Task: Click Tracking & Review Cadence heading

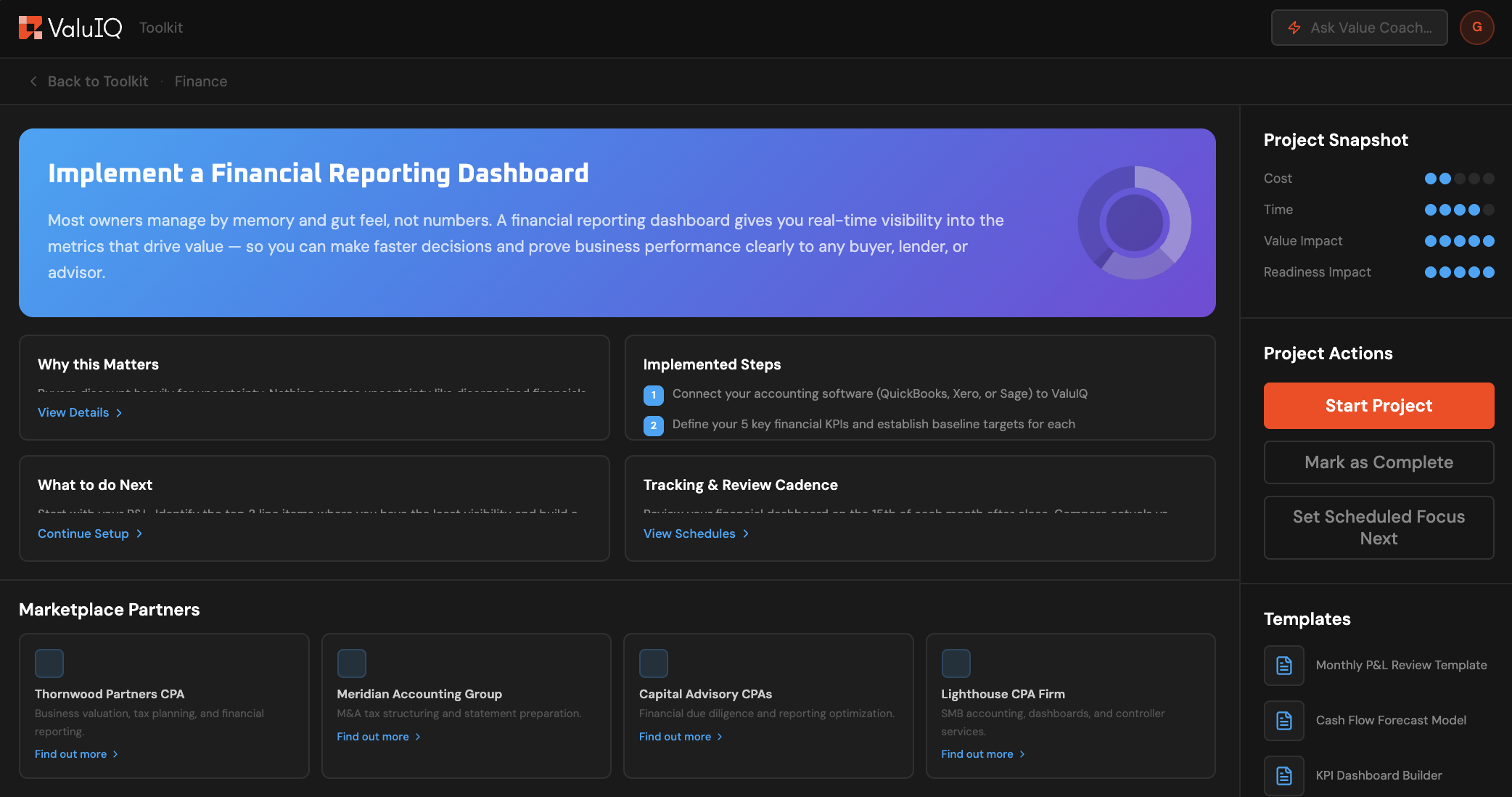Action: tap(740, 485)
